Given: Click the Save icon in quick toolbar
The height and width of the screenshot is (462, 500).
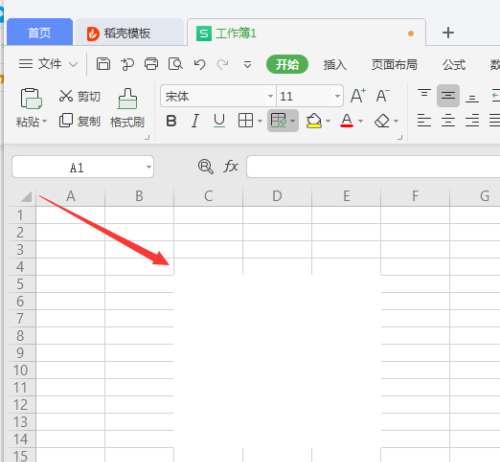Looking at the screenshot, I should point(103,64).
